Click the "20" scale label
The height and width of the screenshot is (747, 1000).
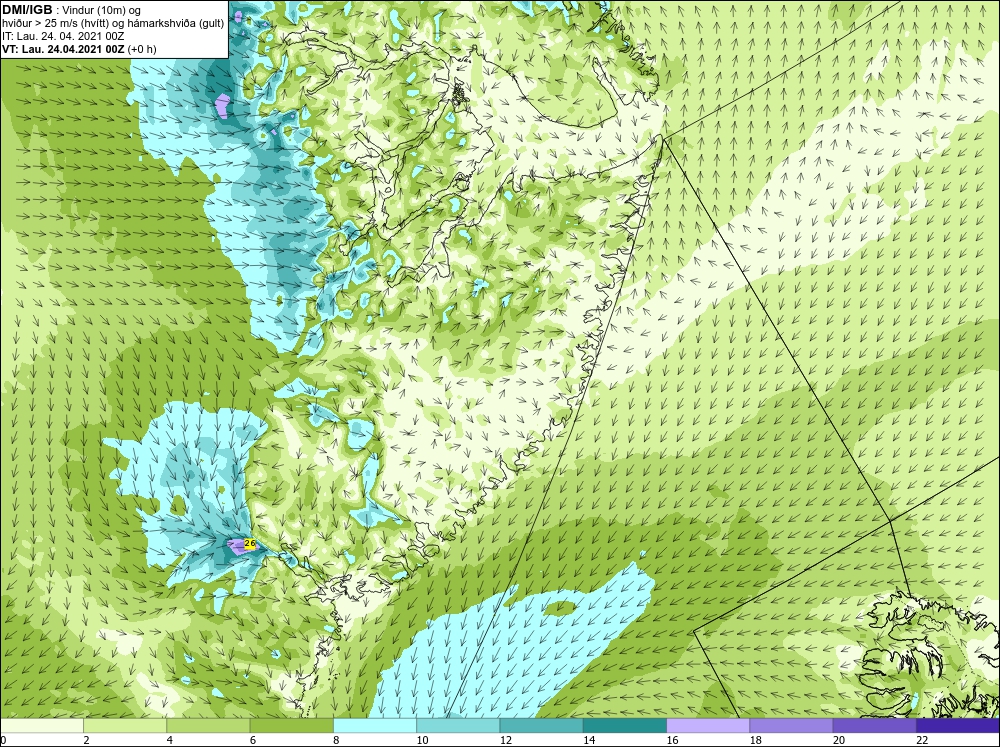(839, 740)
